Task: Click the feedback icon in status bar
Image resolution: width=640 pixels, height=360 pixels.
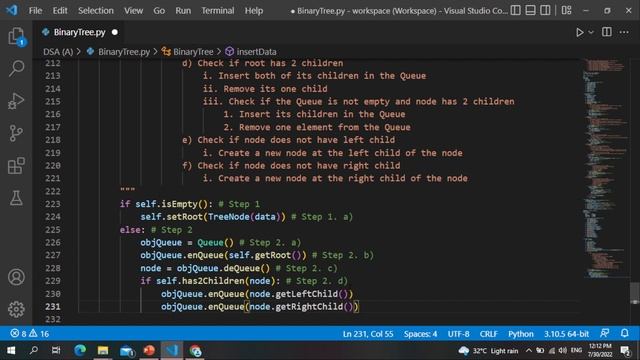Action: (x=605, y=333)
